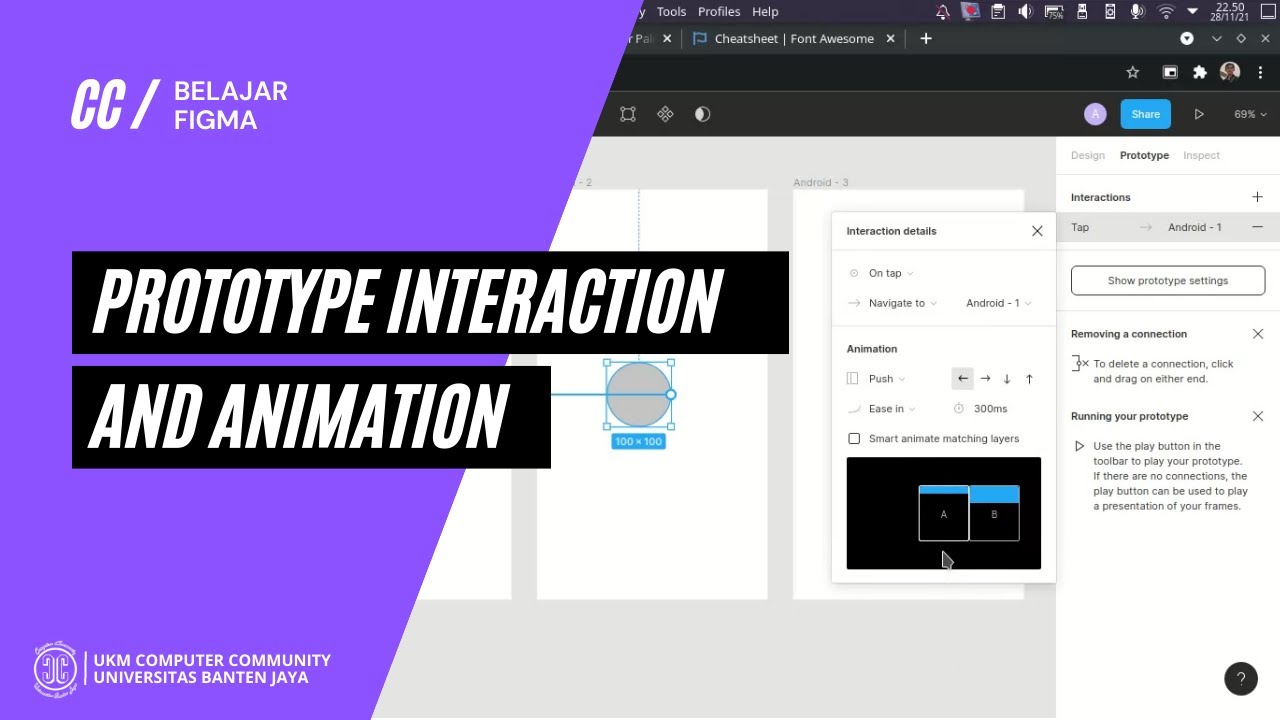
Task: Enable Smart animate matching layers checkbox
Action: (854, 439)
